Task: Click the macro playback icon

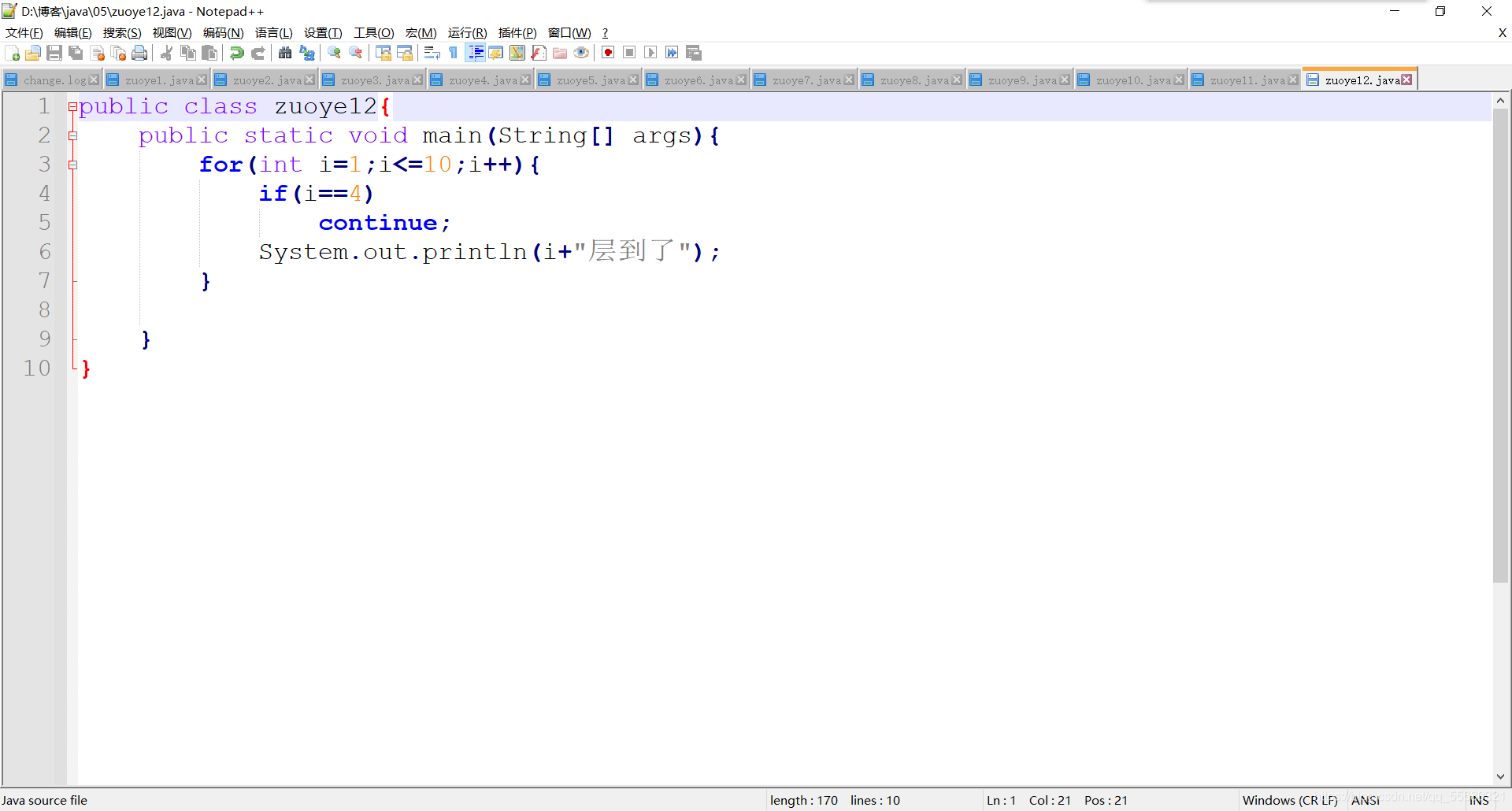Action: 650,53
